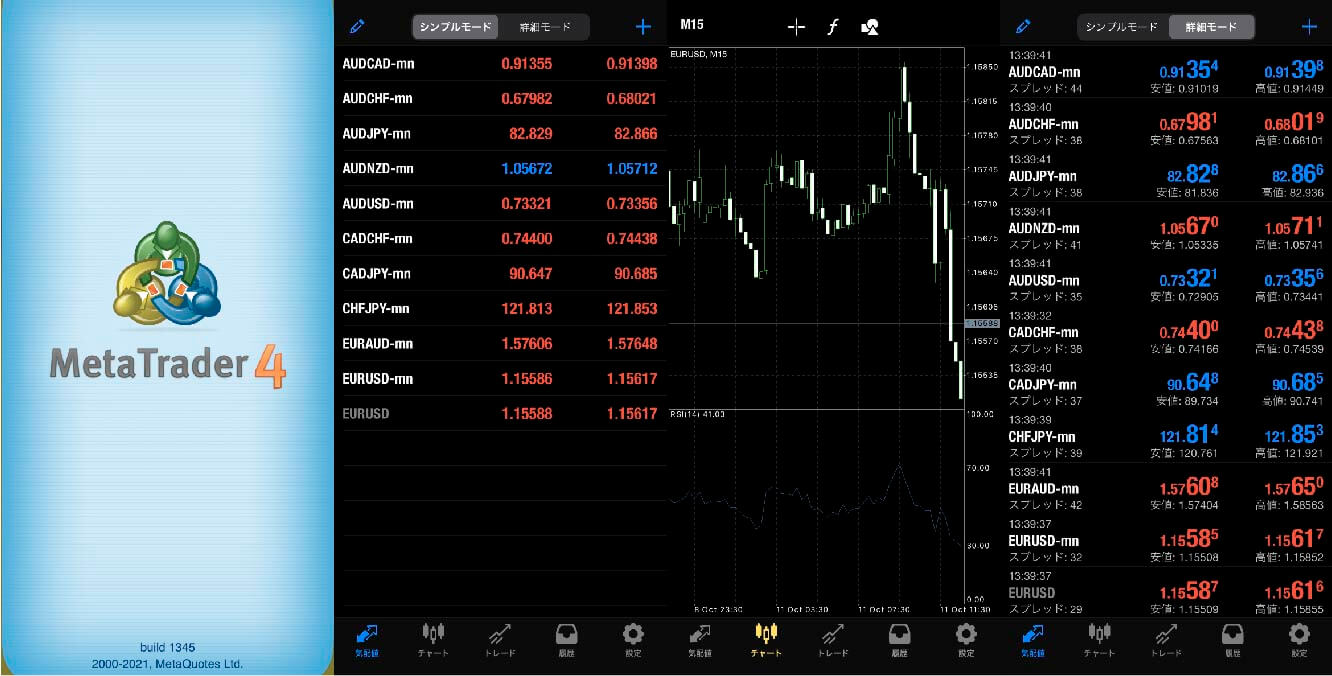Select highlighted 詳細モード segment in detailed quotes screen
Viewport: 1332px width, 676px height.
[1211, 27]
